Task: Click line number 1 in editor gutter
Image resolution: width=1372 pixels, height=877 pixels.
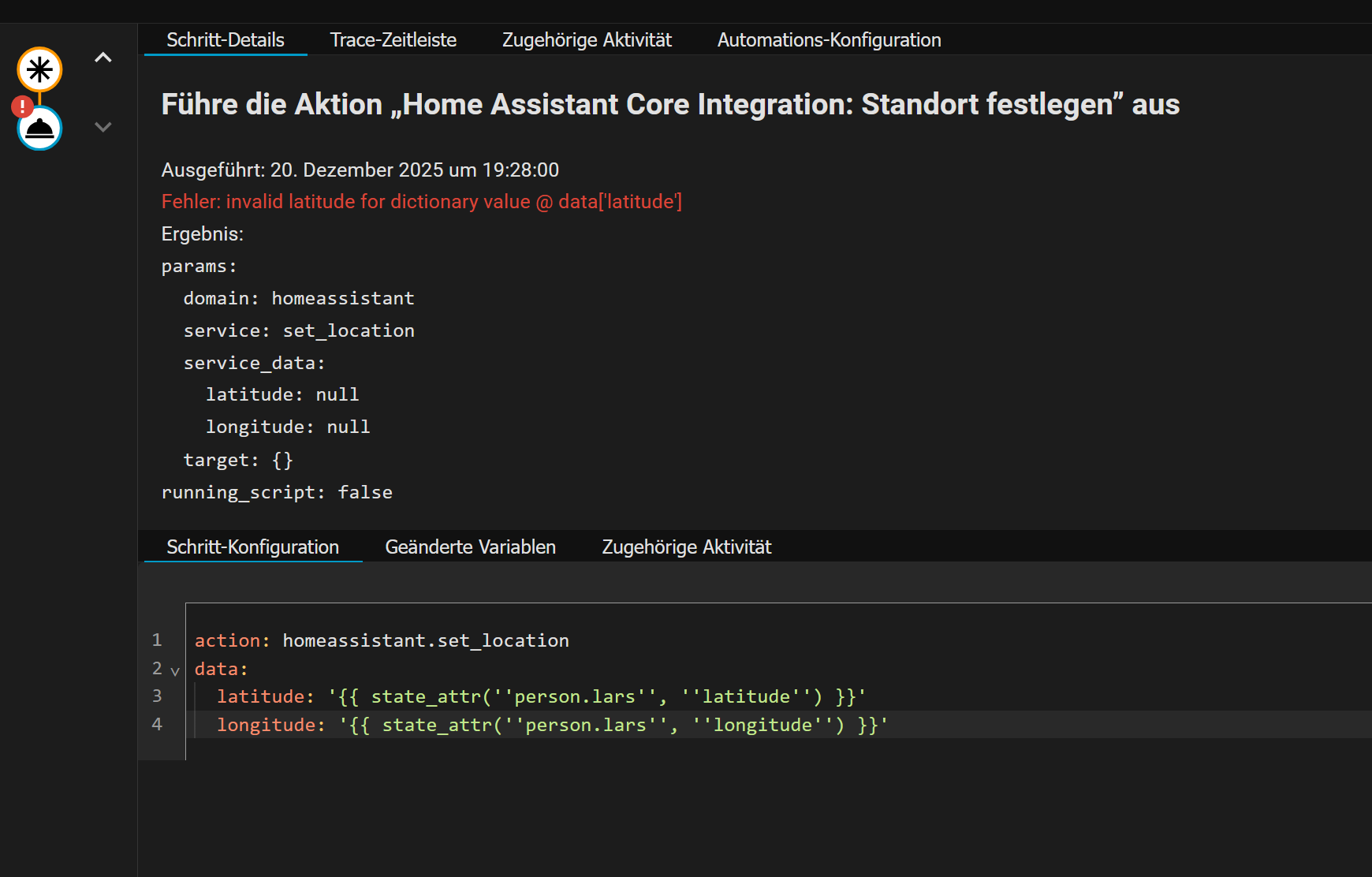Action: [157, 640]
